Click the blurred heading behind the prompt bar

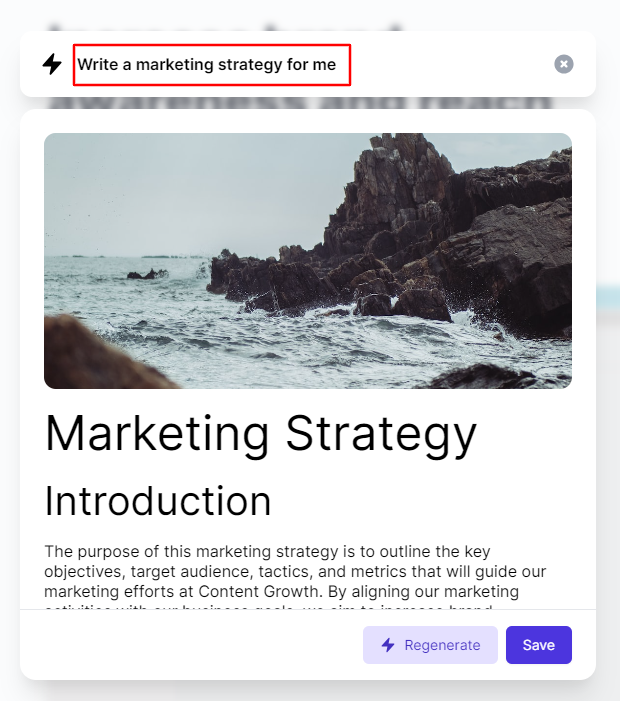pos(299,103)
